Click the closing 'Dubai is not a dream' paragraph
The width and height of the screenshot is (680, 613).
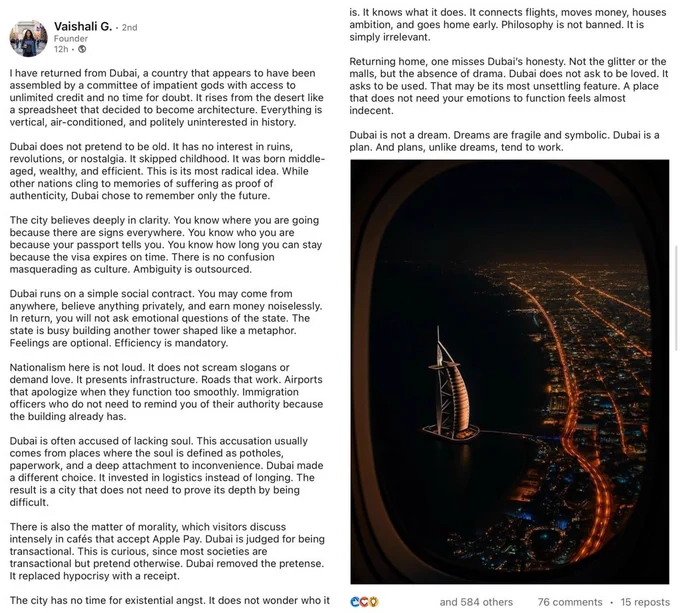tap(504, 141)
